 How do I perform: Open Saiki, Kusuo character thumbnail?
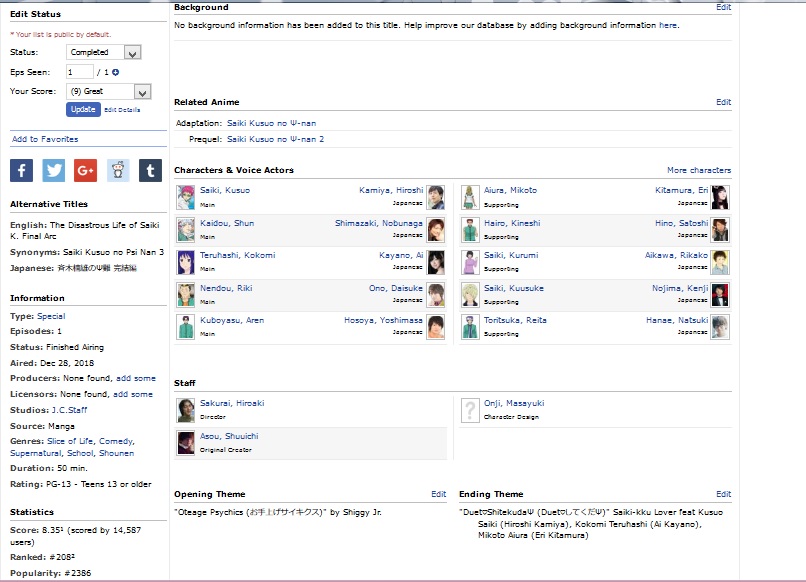[x=185, y=197]
